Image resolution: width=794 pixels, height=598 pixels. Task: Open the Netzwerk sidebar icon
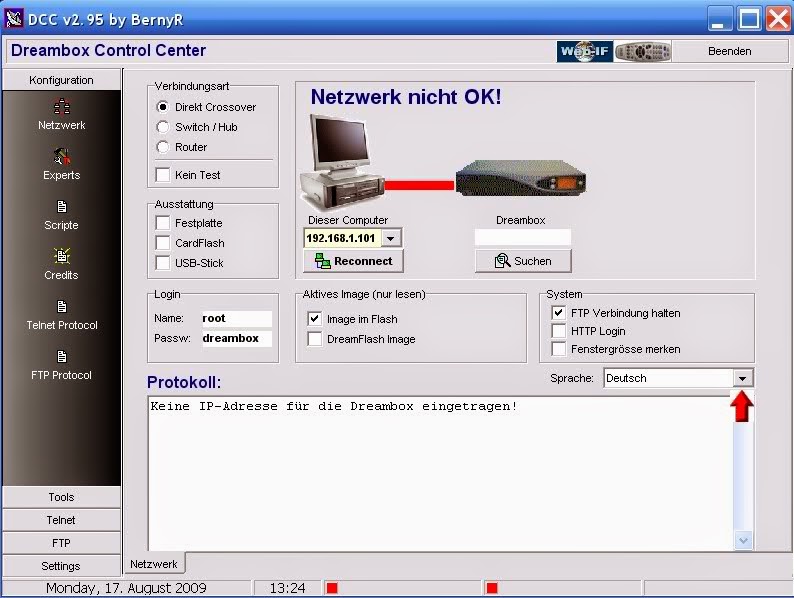click(62, 107)
